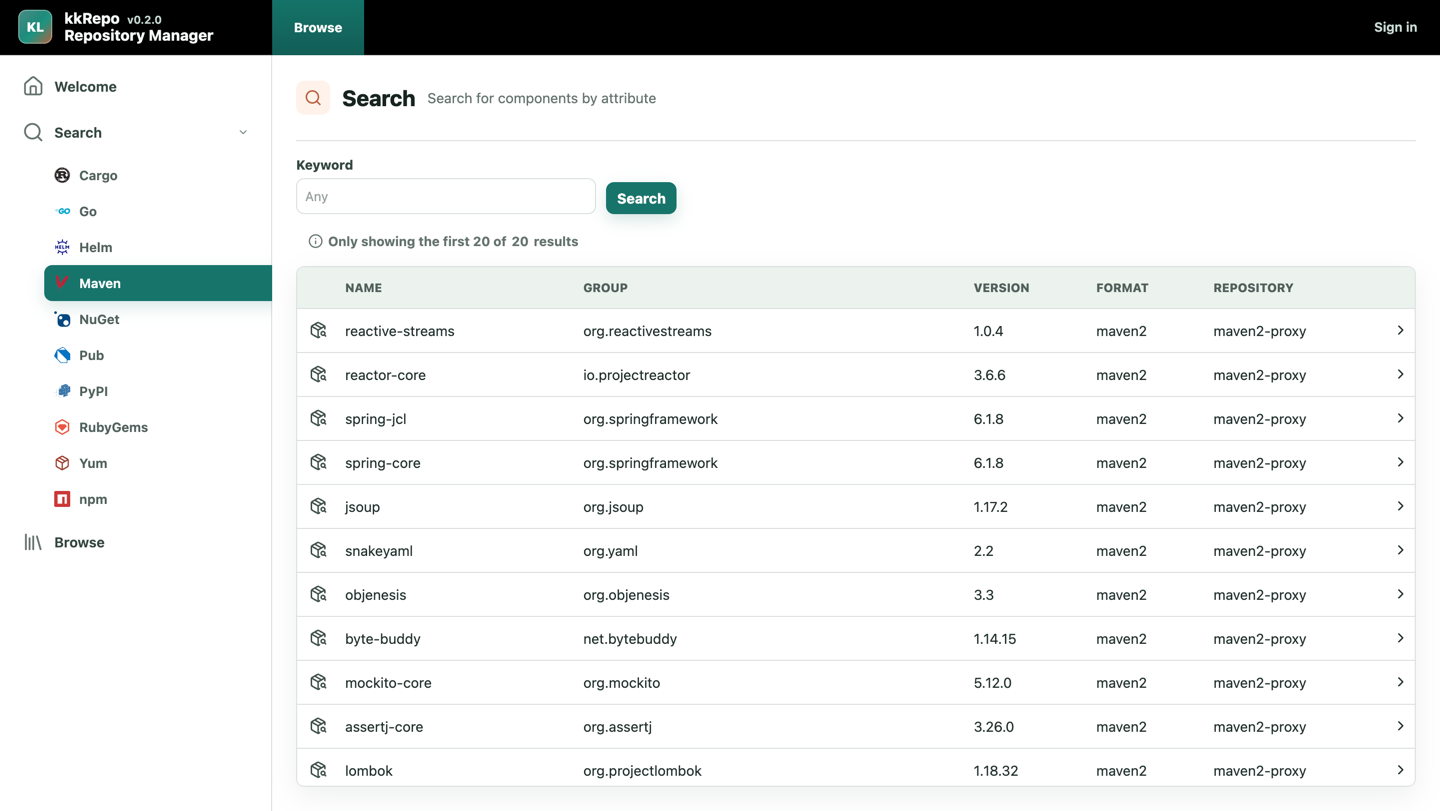Select NuGet search in sidebar
The height and width of the screenshot is (811, 1440).
(158, 319)
